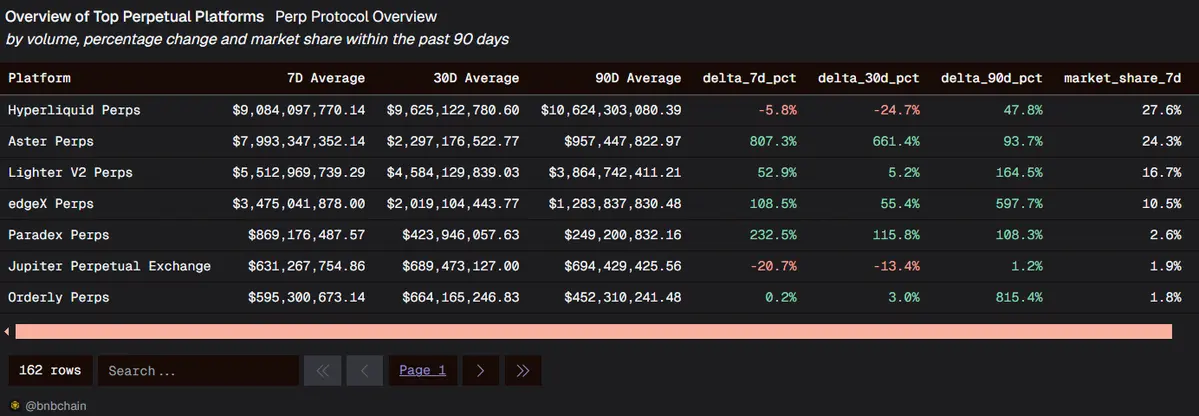Click the 162 rows counter
The width and height of the screenshot is (1199, 416).
click(50, 370)
